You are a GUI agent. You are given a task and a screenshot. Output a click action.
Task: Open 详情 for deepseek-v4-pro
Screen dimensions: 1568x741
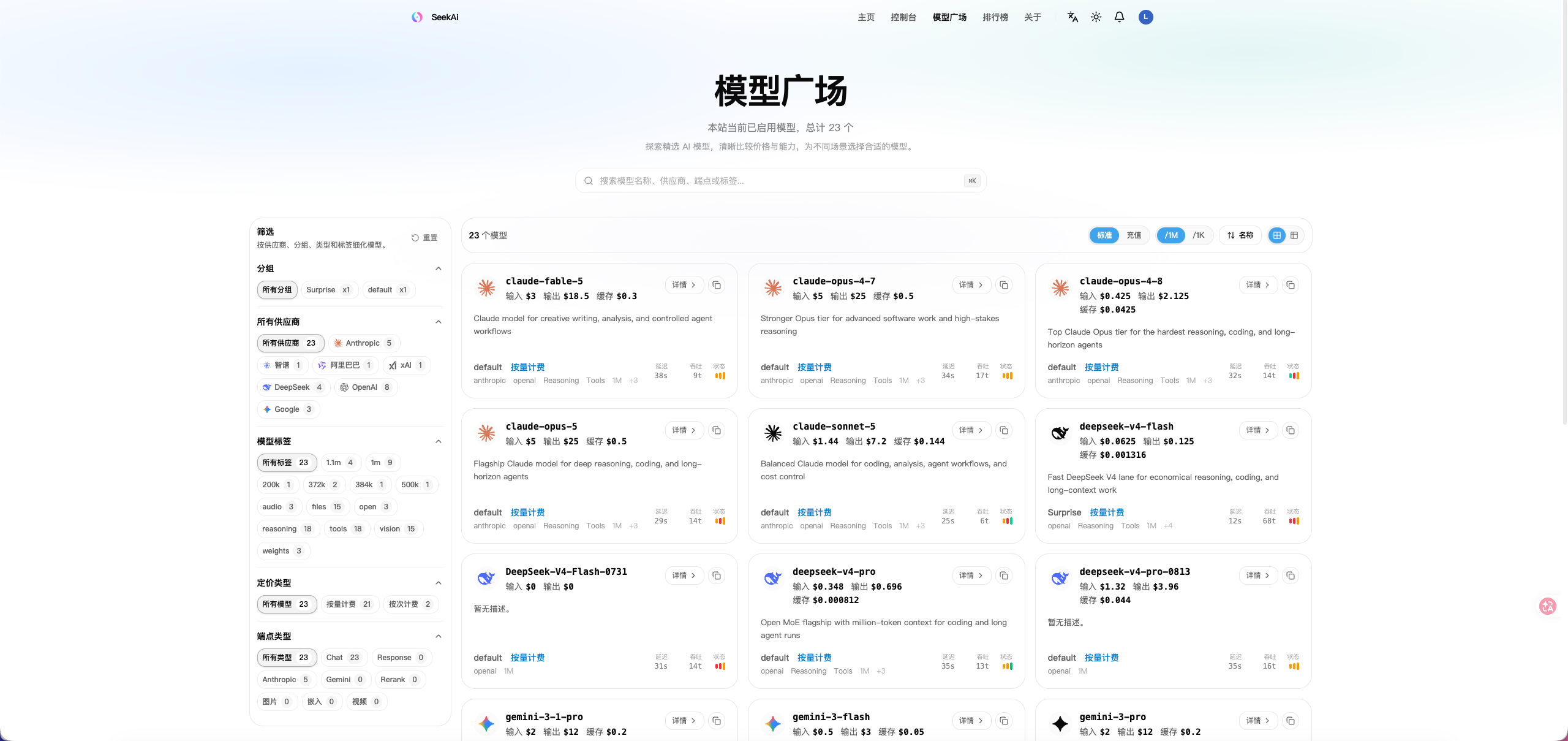pos(971,576)
